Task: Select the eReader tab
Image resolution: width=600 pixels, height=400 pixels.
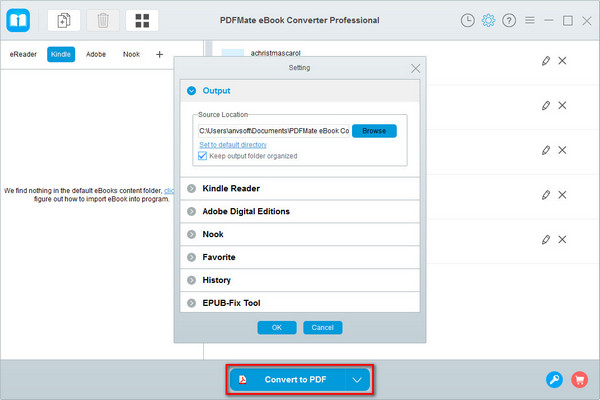Action: (23, 54)
